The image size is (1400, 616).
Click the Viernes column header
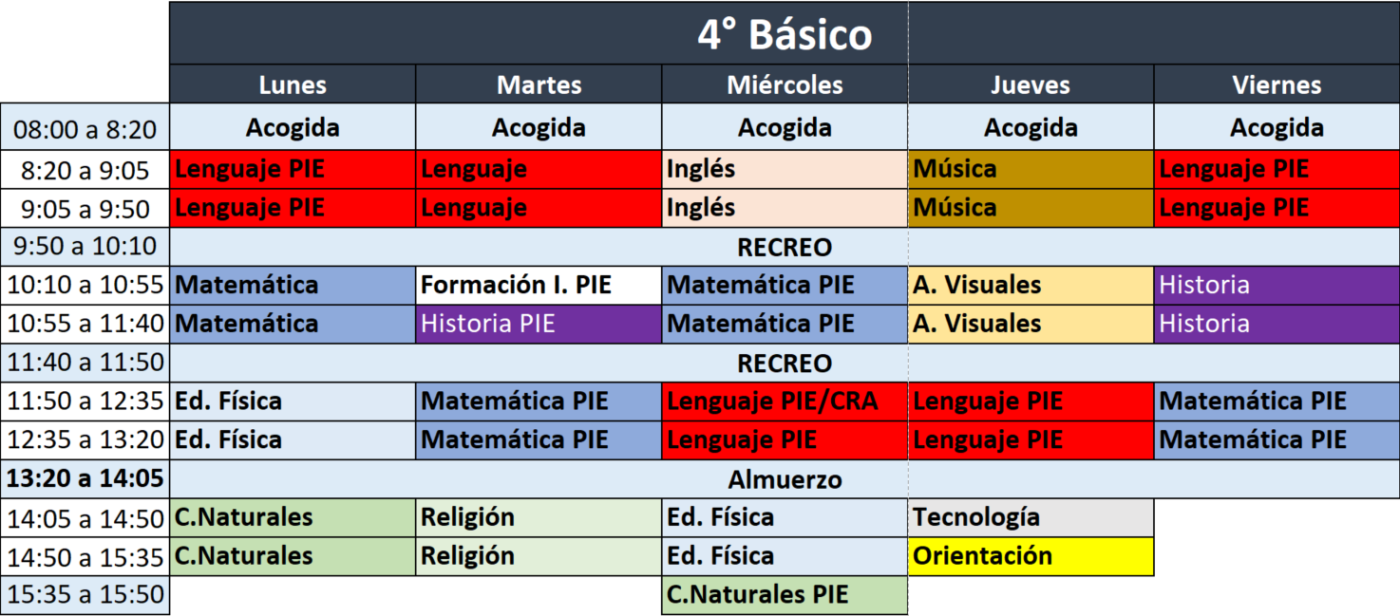tap(1276, 85)
